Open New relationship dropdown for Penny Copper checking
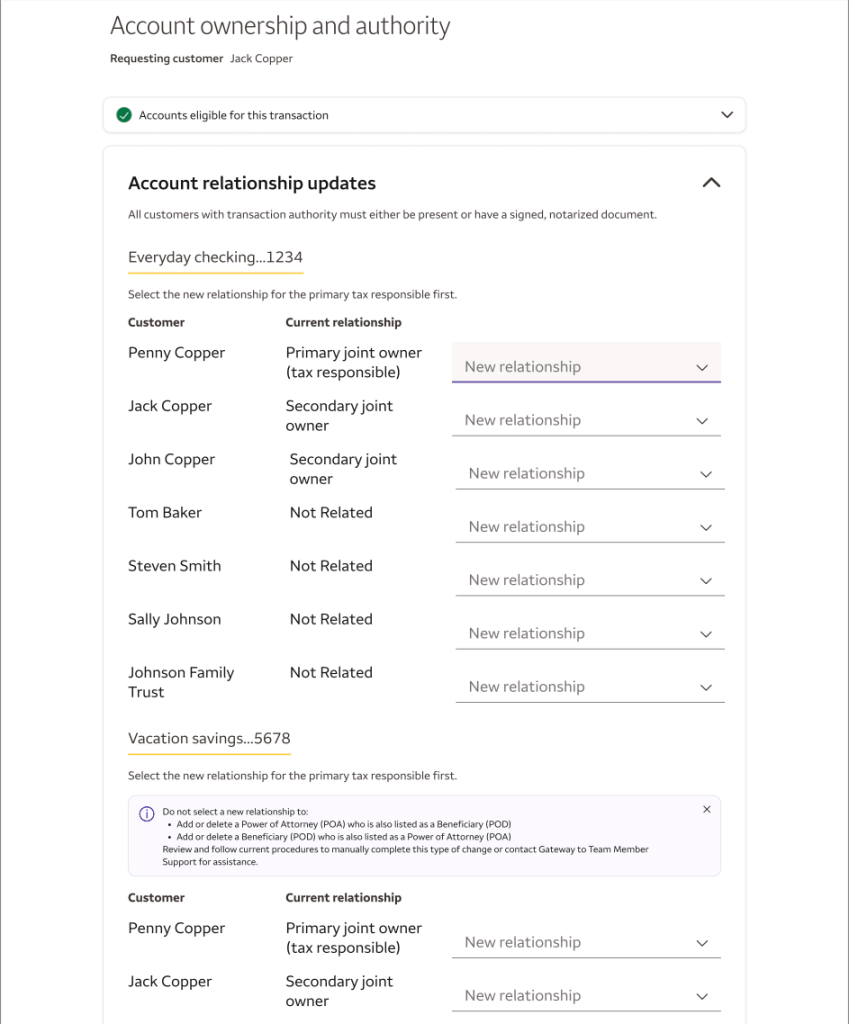This screenshot has width=849, height=1024. coord(586,367)
